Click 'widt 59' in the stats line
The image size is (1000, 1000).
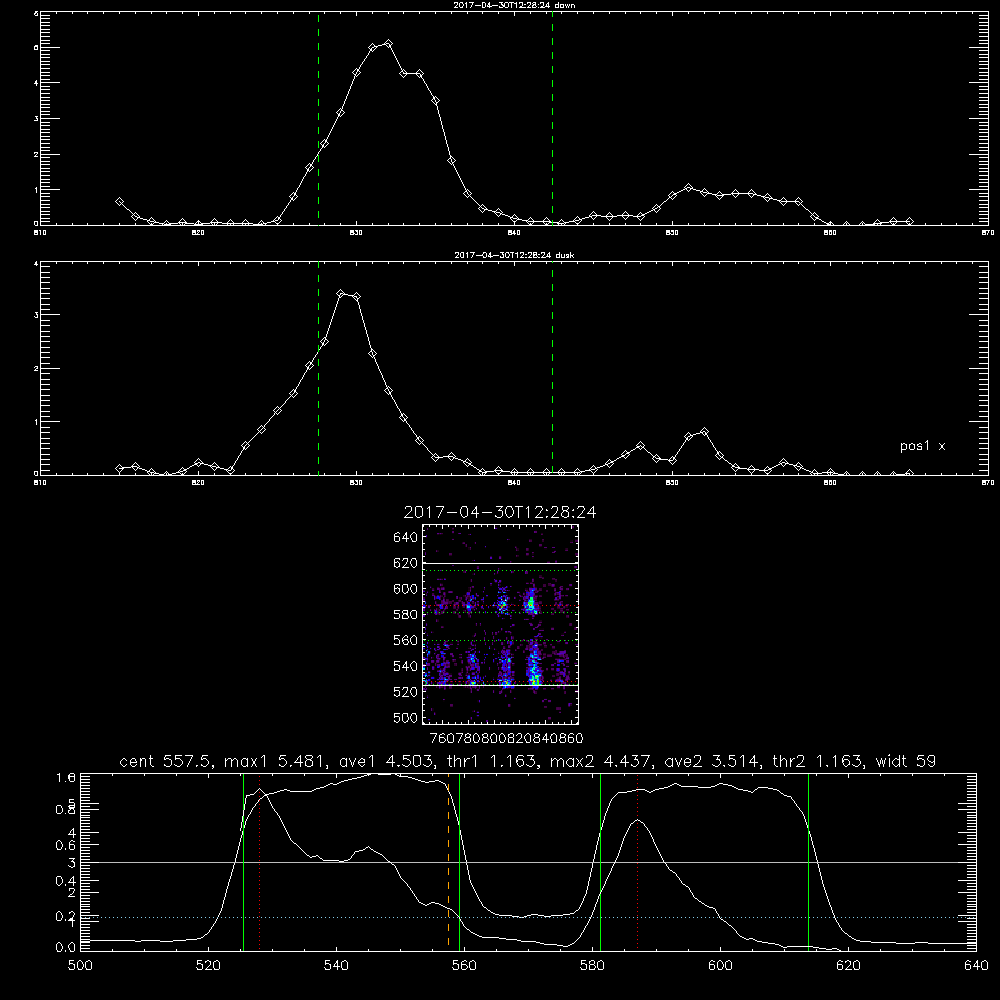tap(906, 761)
